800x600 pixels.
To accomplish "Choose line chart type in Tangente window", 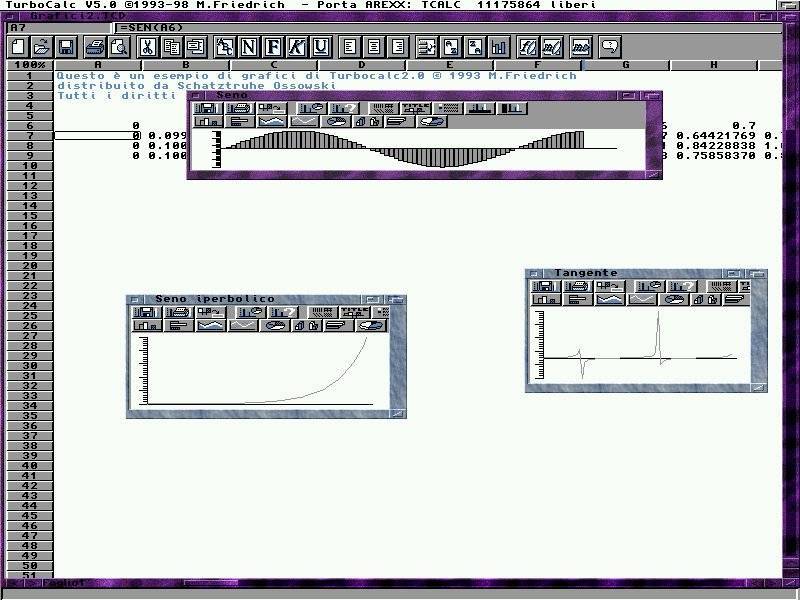I will pos(642,299).
